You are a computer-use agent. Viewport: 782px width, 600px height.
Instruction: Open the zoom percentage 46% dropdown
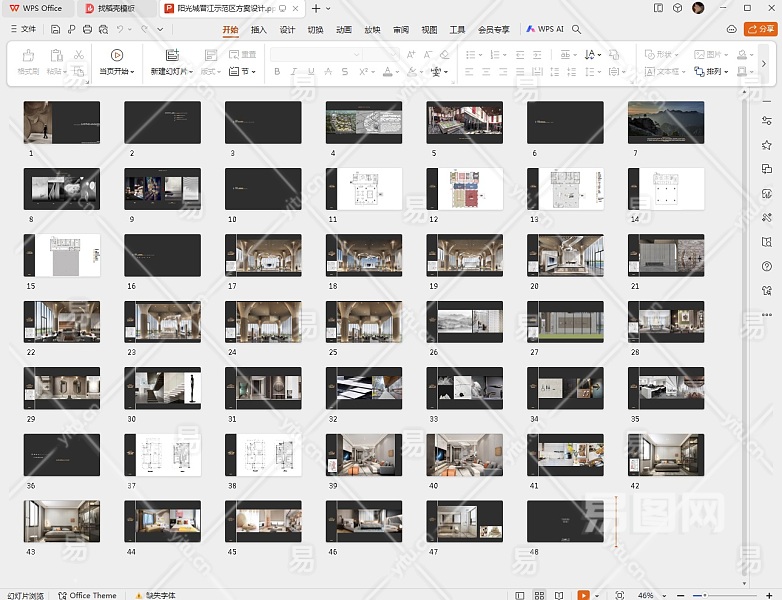pos(650,595)
